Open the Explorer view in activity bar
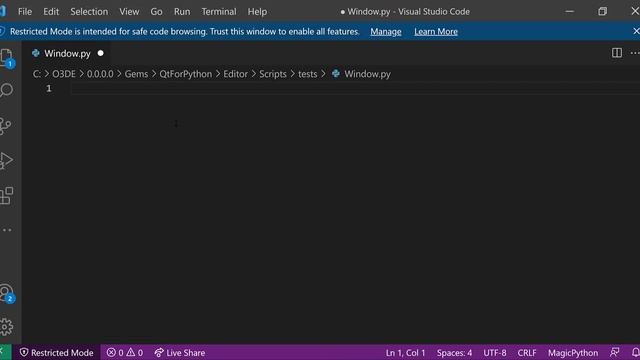The width and height of the screenshot is (640, 360). (x=6, y=57)
